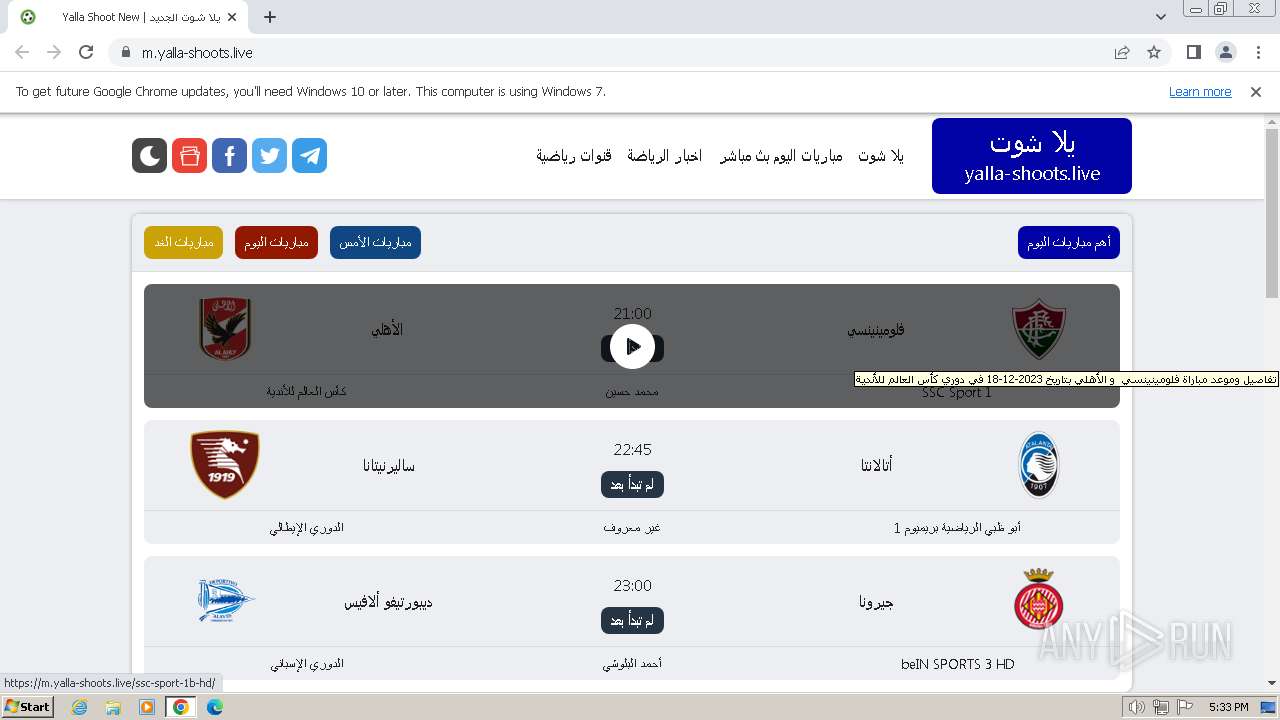1280x720 pixels.
Task: Open اخبار الرياضة menu item
Action: click(665, 156)
